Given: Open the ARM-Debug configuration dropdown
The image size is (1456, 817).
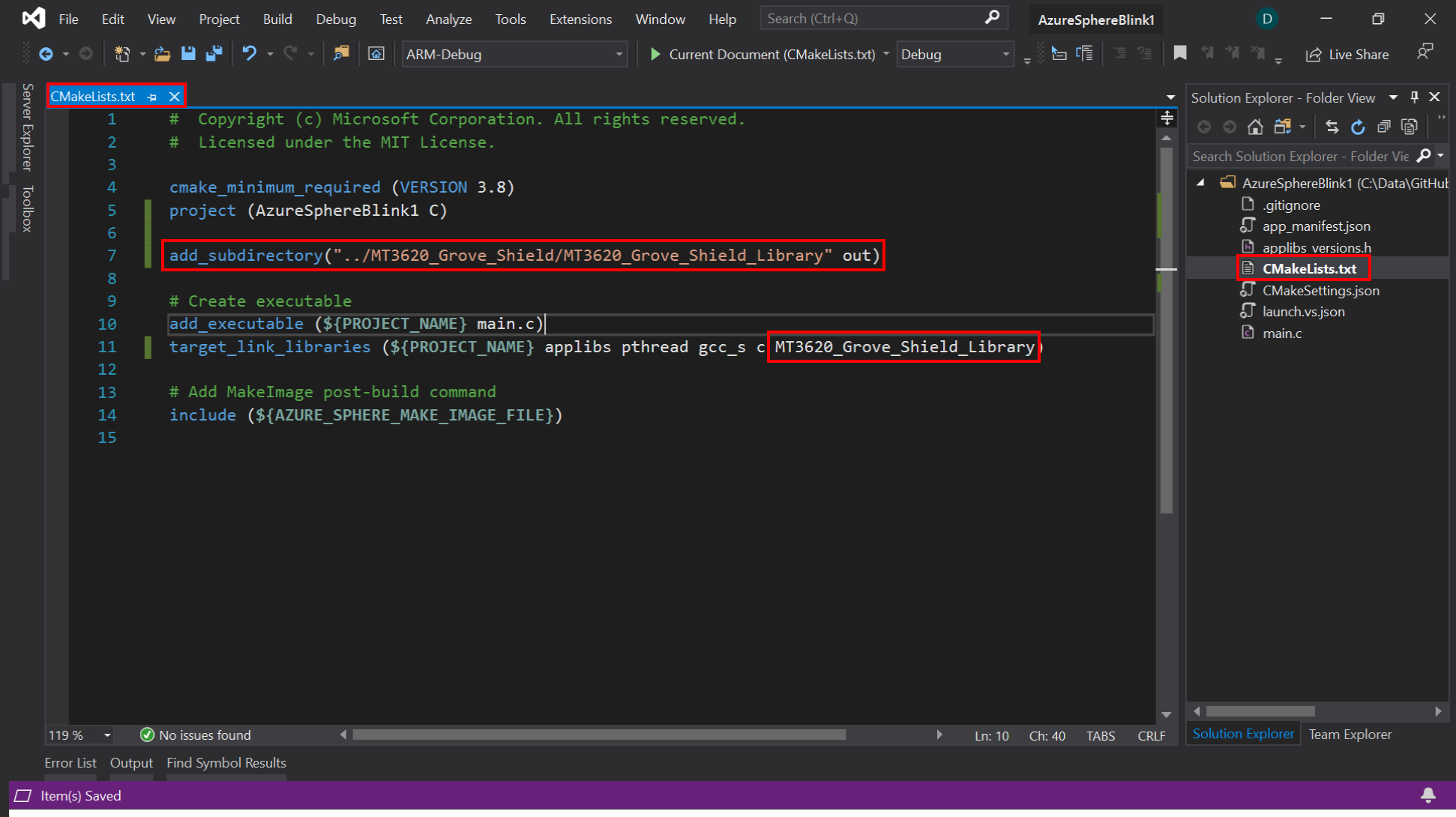Looking at the screenshot, I should [x=619, y=55].
